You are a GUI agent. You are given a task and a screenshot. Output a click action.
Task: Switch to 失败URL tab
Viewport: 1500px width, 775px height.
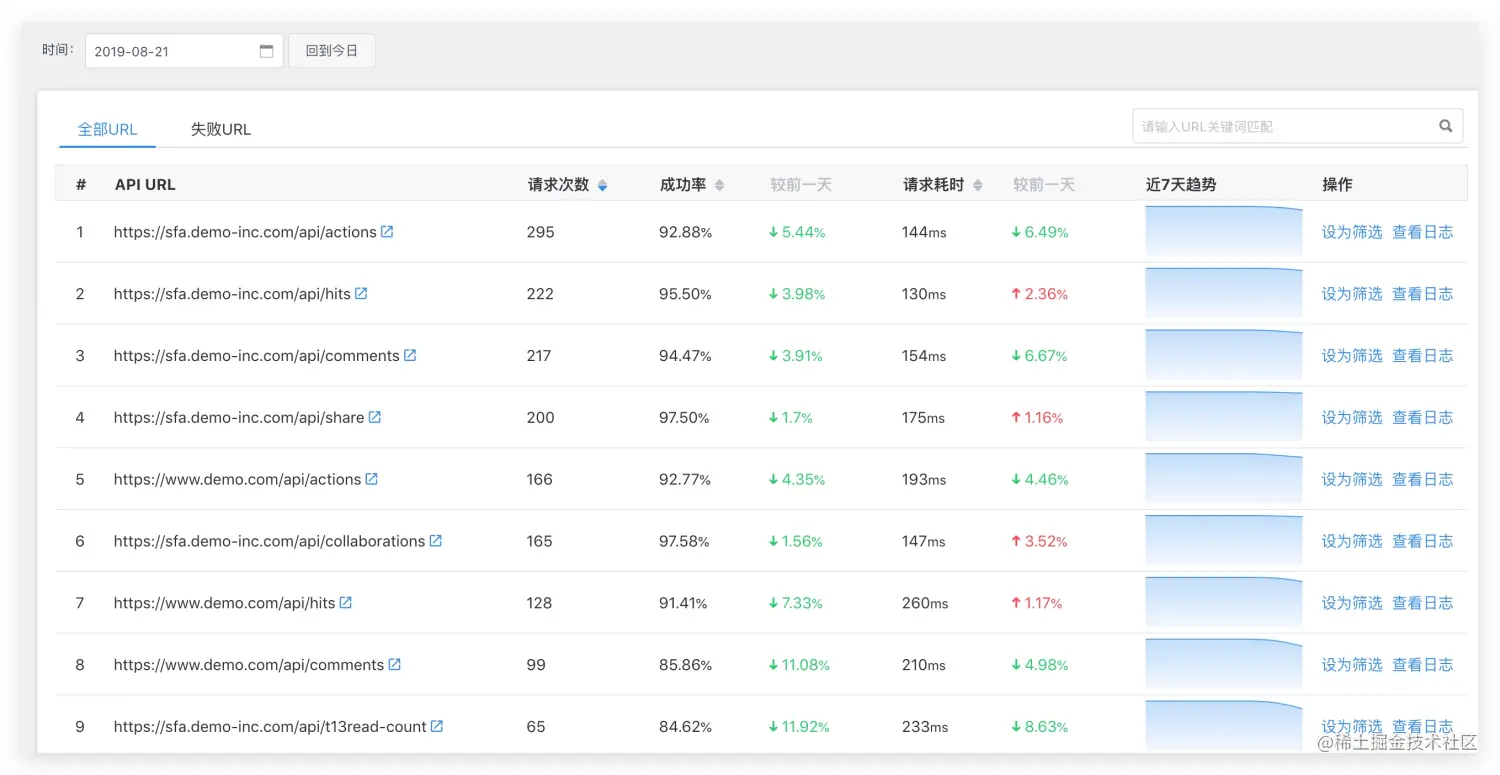pos(221,129)
